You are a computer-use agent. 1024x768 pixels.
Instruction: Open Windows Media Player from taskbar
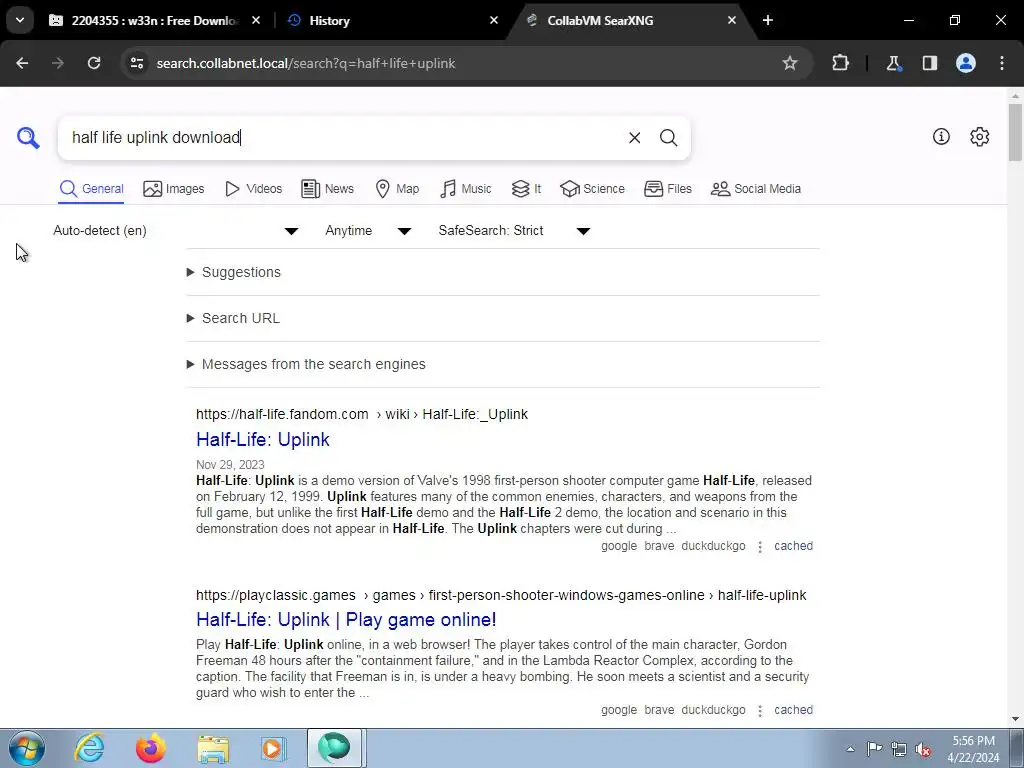tap(273, 748)
